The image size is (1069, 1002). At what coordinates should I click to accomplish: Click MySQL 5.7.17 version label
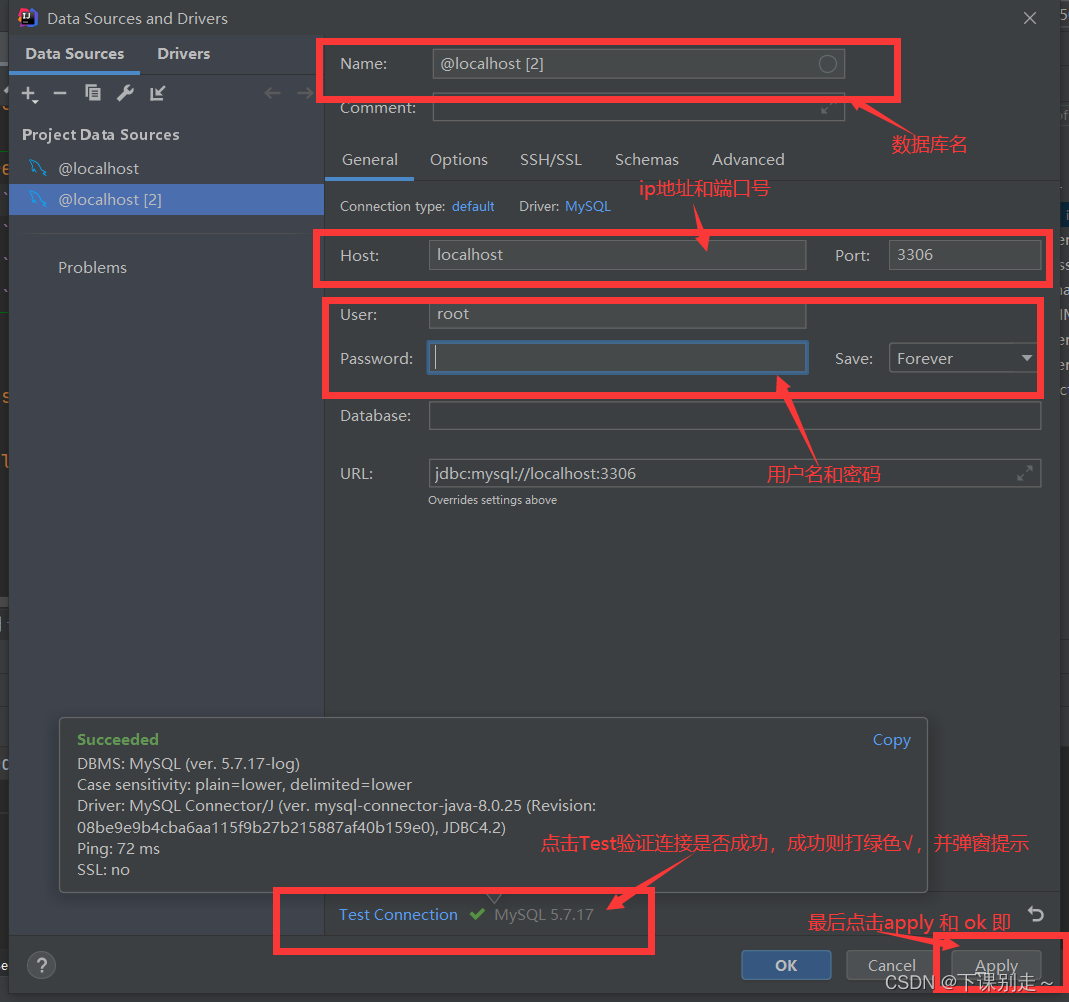point(543,915)
